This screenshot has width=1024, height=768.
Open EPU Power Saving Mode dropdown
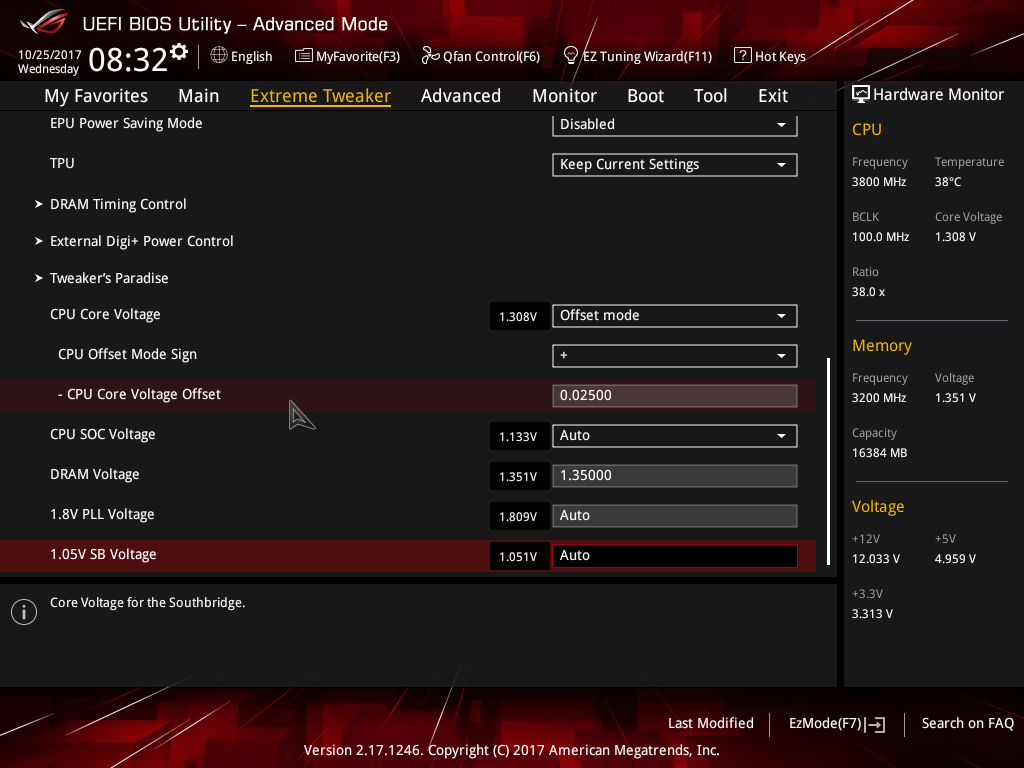point(675,125)
